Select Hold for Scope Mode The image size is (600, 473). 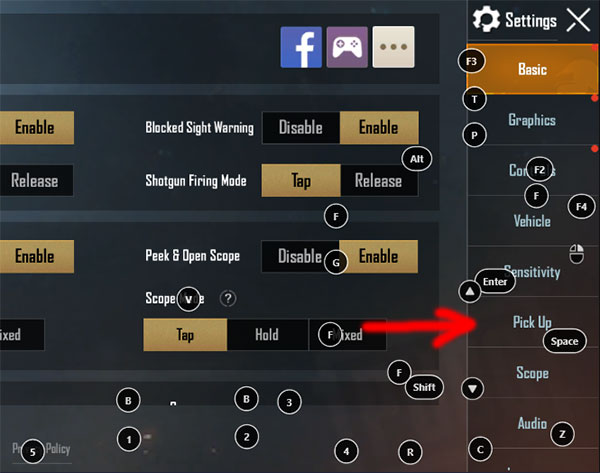(267, 335)
